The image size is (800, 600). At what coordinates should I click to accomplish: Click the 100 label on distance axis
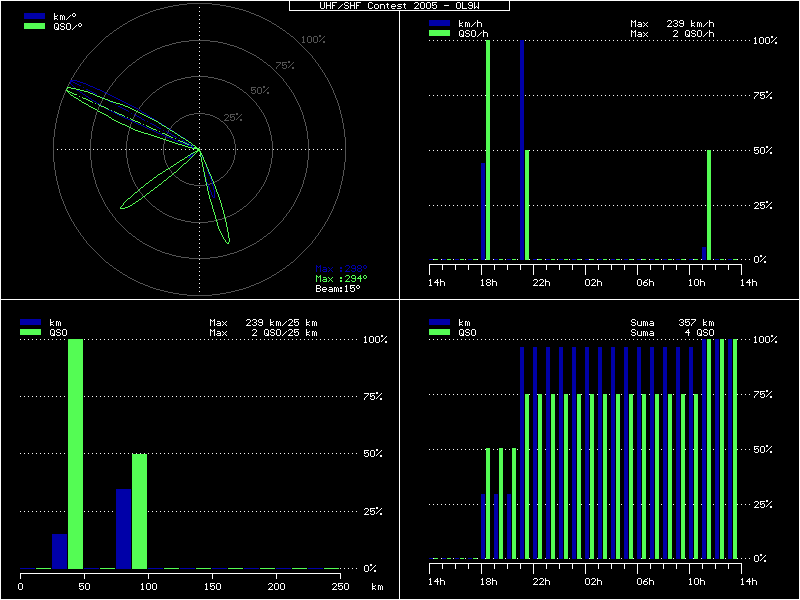click(x=148, y=587)
